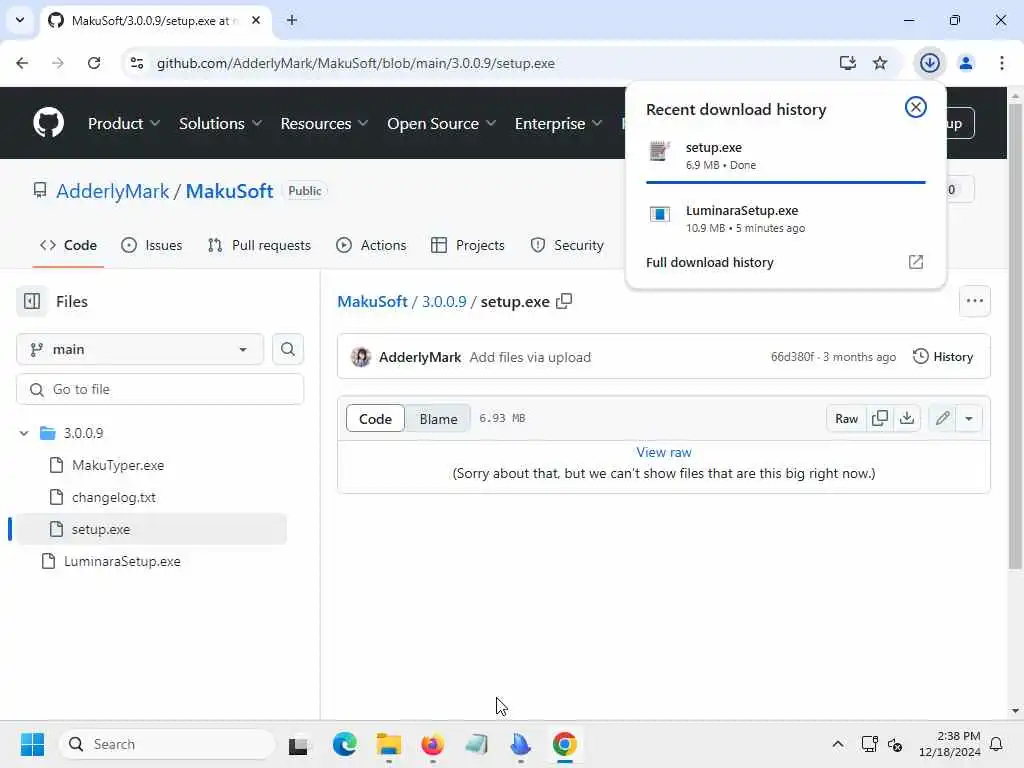Collapse the Files side panel icon
Viewport: 1024px width, 768px height.
(32, 301)
